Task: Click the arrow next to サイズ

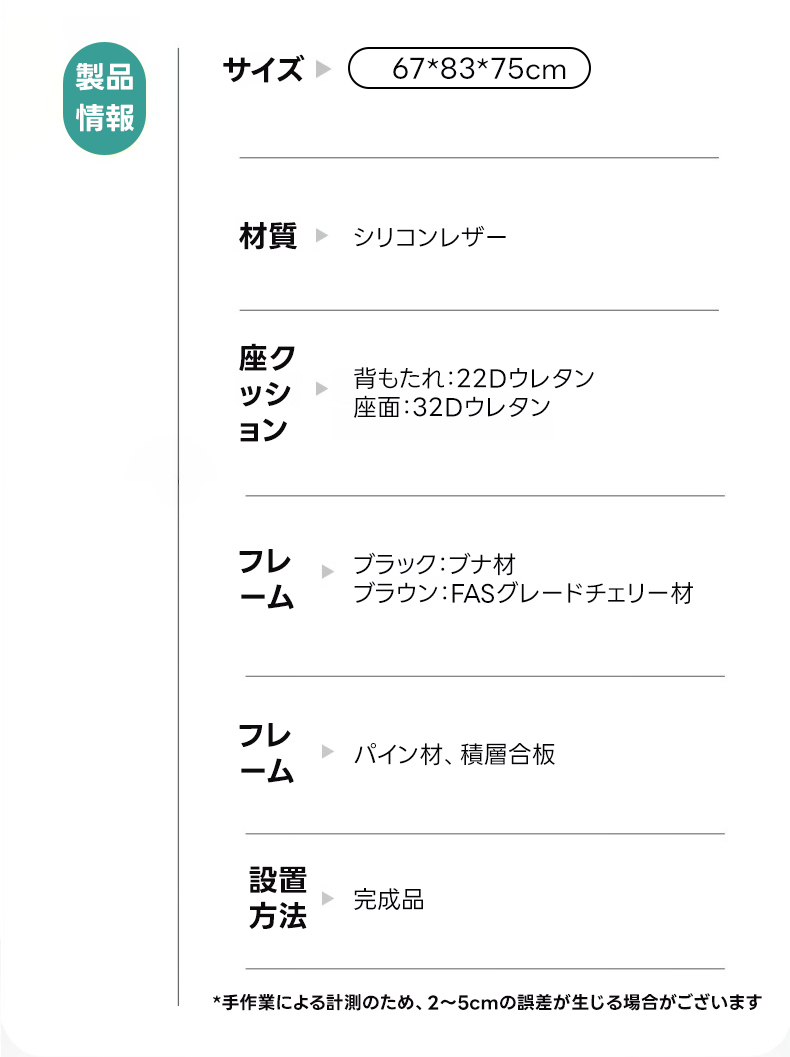Action: tap(322, 70)
